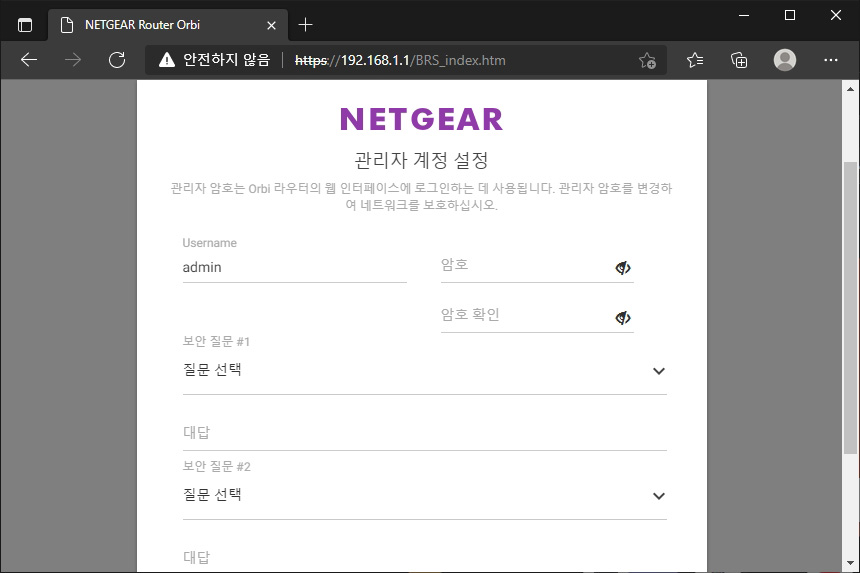Screen dimensions: 860x573
Task: Open the not secure warning indicator
Action: 214,60
